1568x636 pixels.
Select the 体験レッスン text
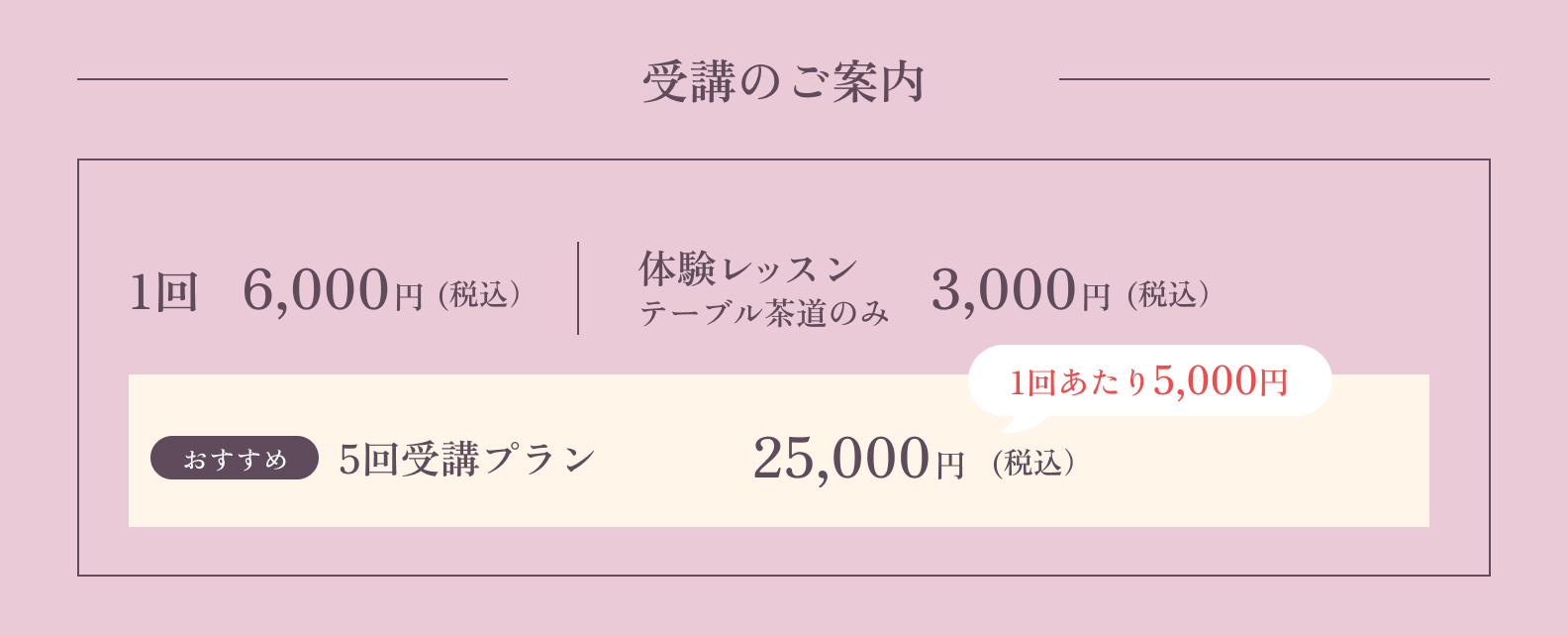(747, 268)
